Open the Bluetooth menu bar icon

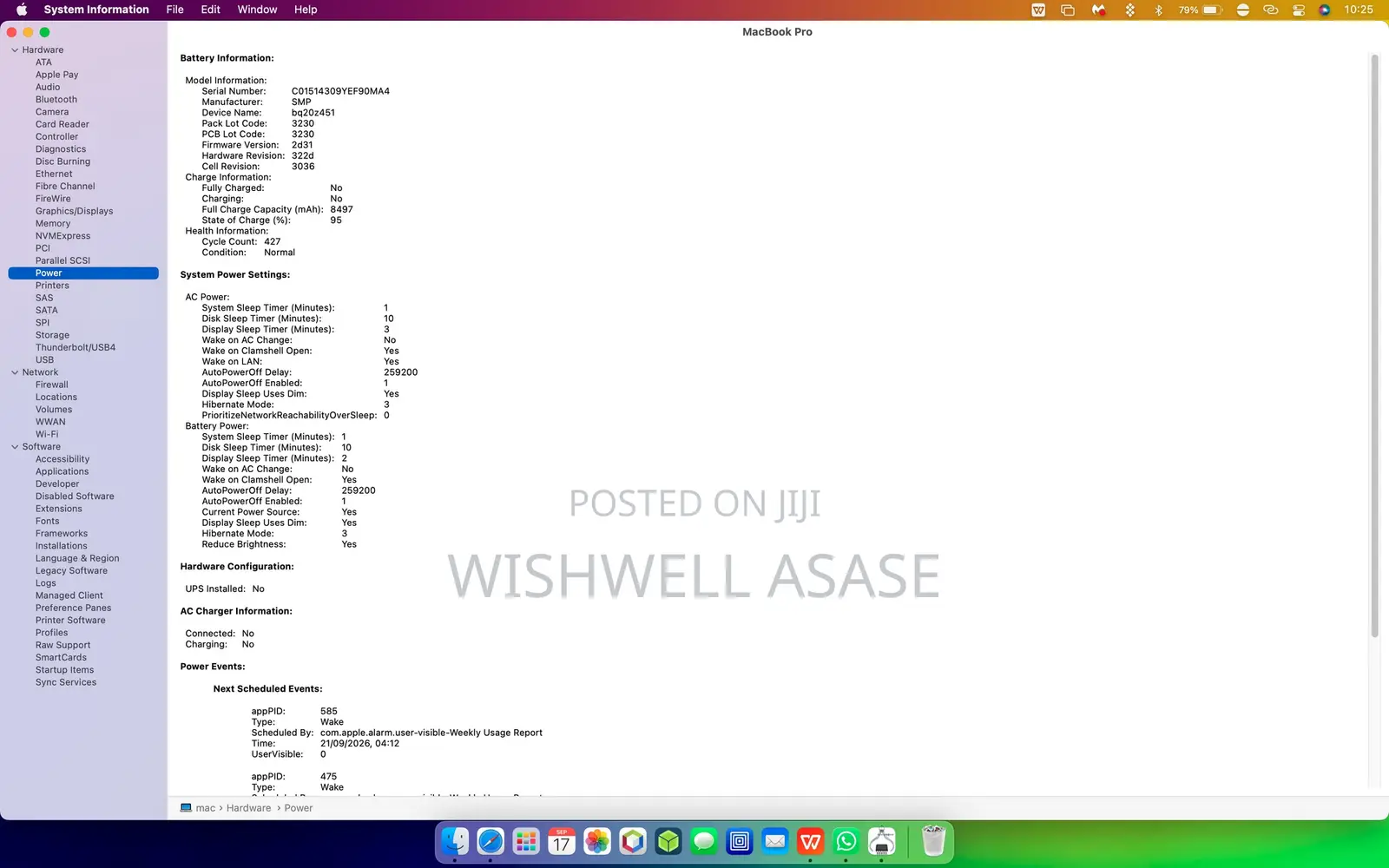pos(1158,10)
